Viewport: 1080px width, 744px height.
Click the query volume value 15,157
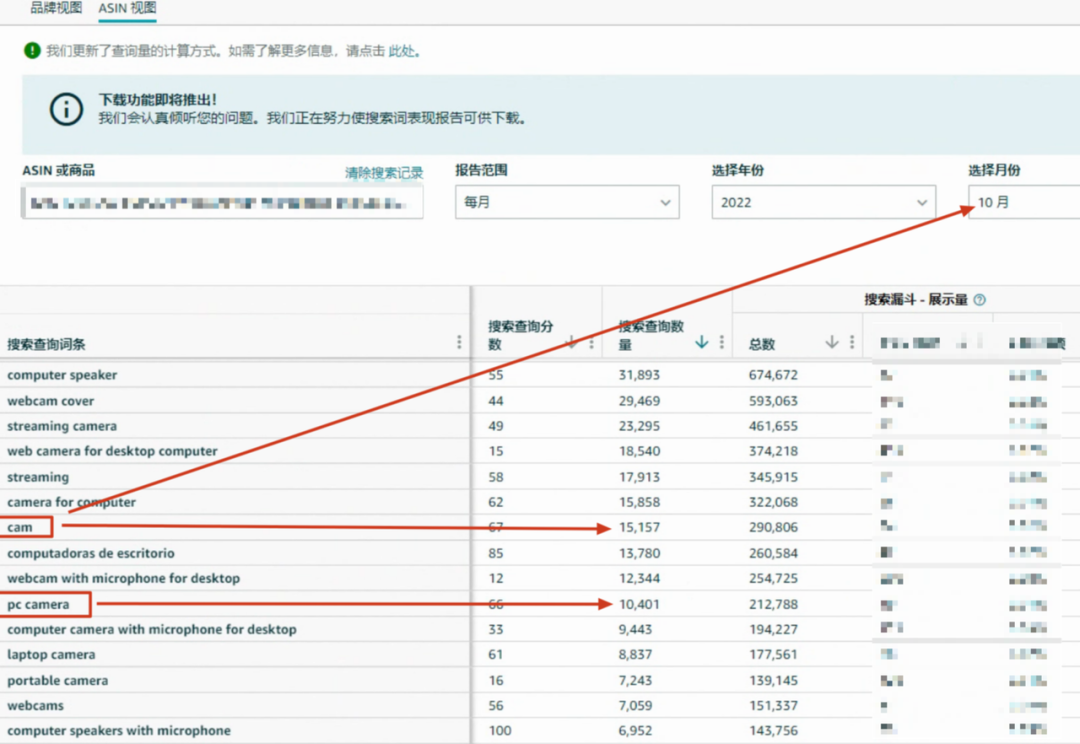(639, 528)
